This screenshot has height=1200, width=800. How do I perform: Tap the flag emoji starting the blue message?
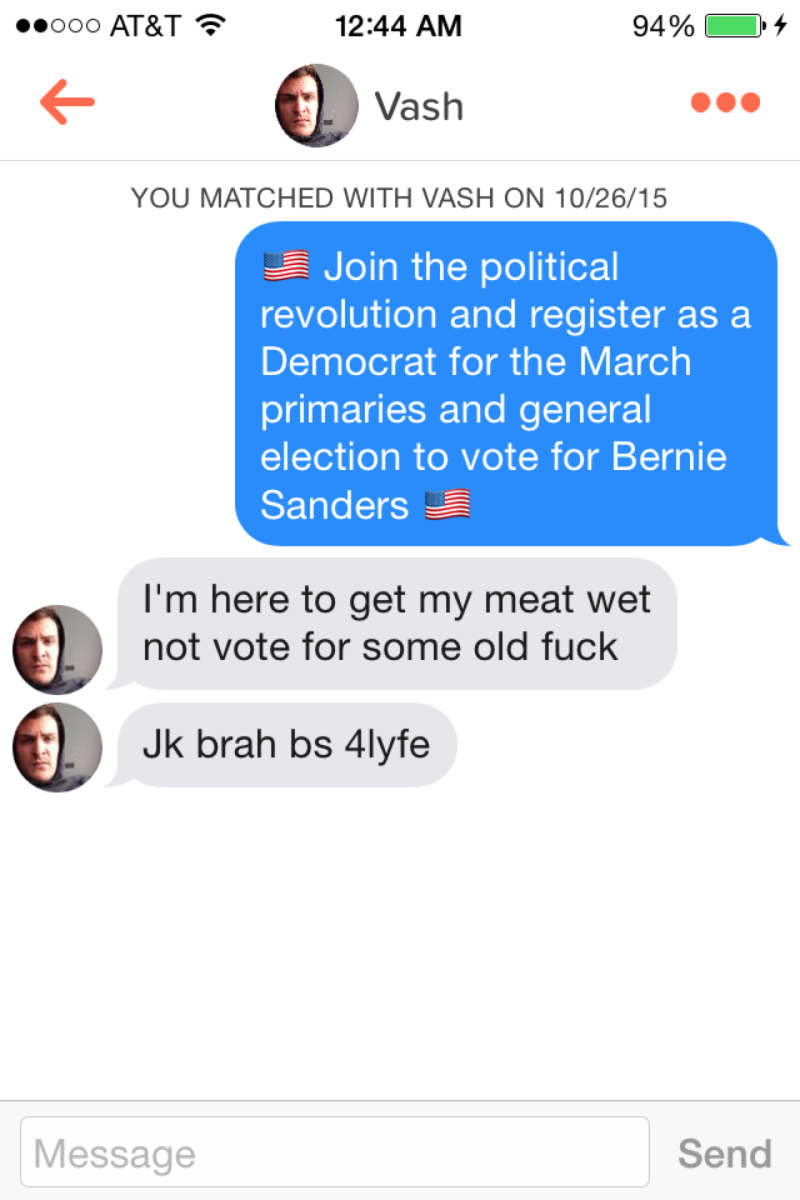pyautogui.click(x=286, y=267)
